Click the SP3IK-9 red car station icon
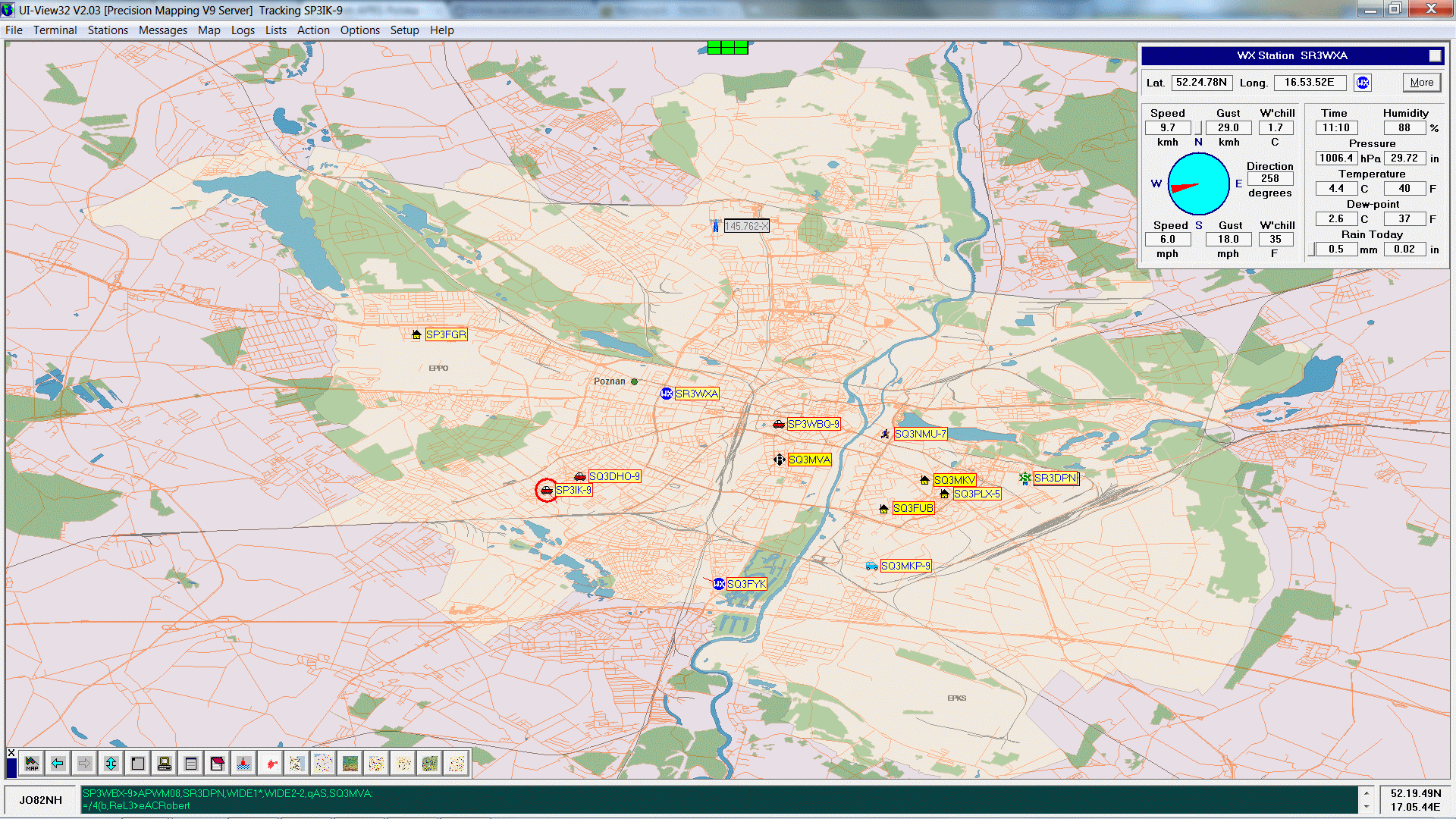This screenshot has width=1456, height=819. click(546, 491)
